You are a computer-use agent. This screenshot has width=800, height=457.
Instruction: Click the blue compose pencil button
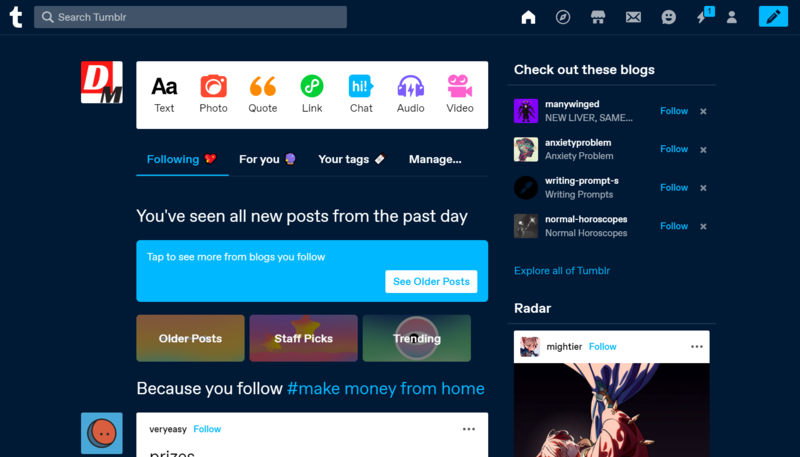(x=773, y=17)
